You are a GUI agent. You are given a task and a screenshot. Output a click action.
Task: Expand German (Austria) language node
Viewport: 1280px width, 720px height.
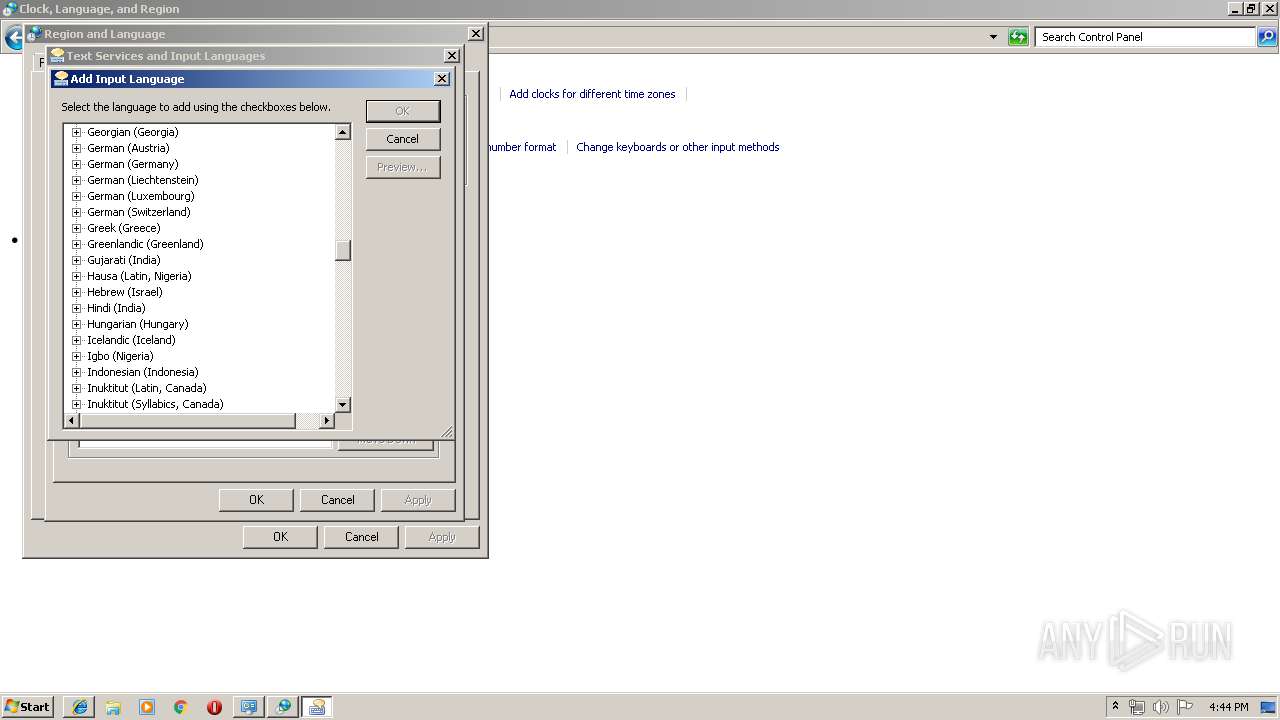pyautogui.click(x=76, y=148)
